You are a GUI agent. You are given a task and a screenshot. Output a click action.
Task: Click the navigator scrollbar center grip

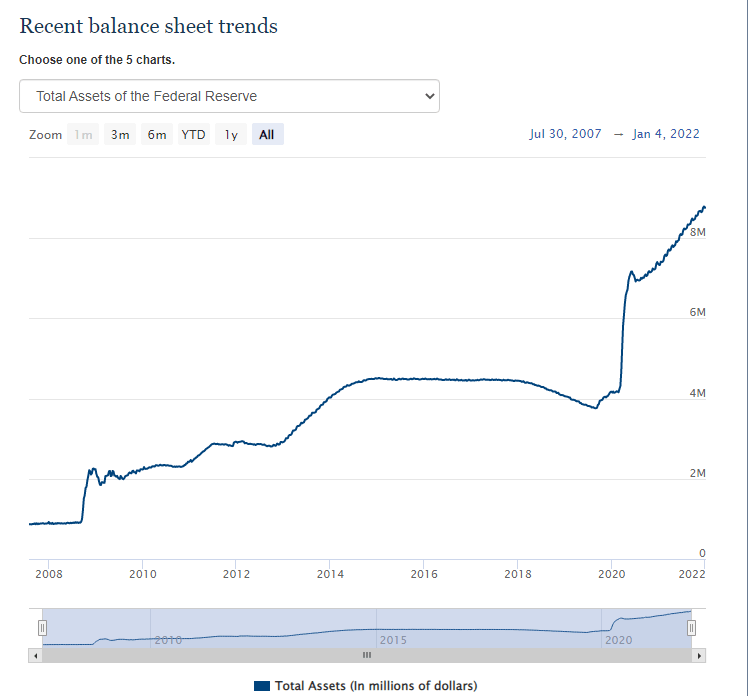click(x=366, y=655)
